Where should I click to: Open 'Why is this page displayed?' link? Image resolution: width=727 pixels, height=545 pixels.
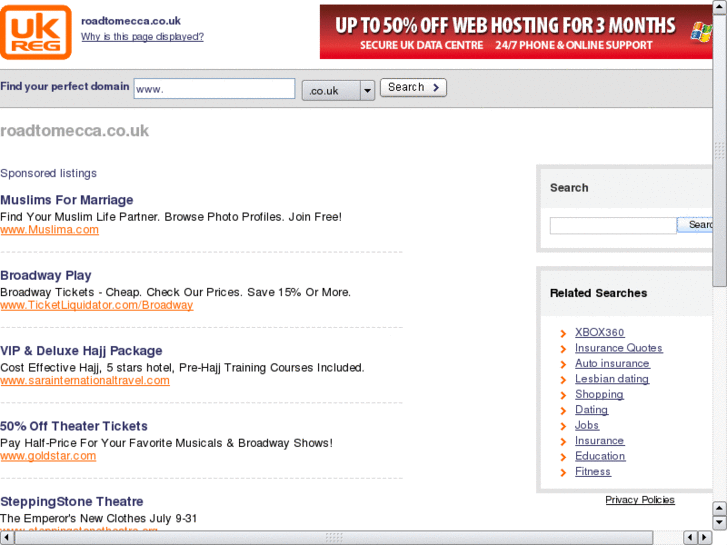pyautogui.click(x=142, y=37)
